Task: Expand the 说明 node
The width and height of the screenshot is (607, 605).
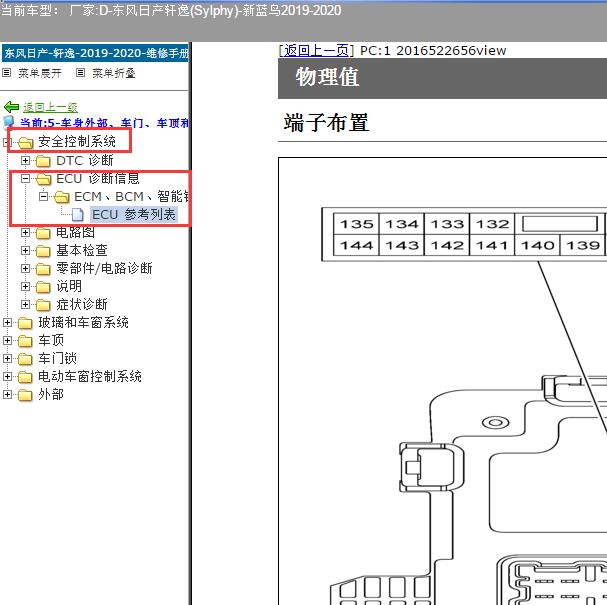Action: pos(25,286)
